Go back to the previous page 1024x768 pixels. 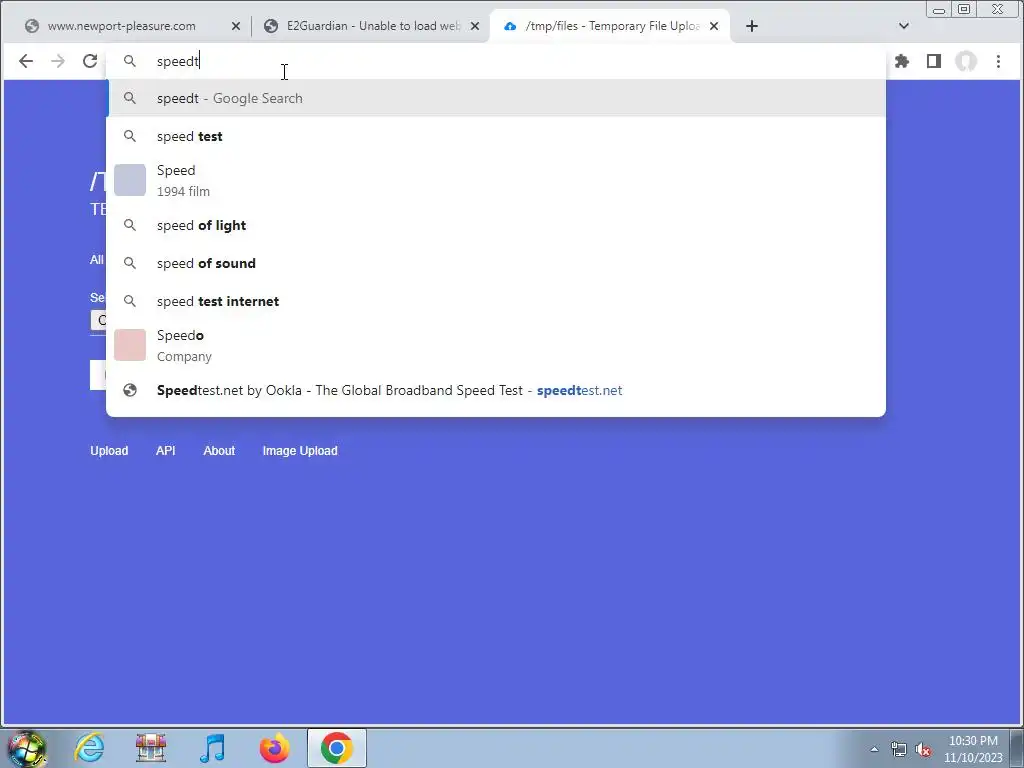(x=25, y=61)
